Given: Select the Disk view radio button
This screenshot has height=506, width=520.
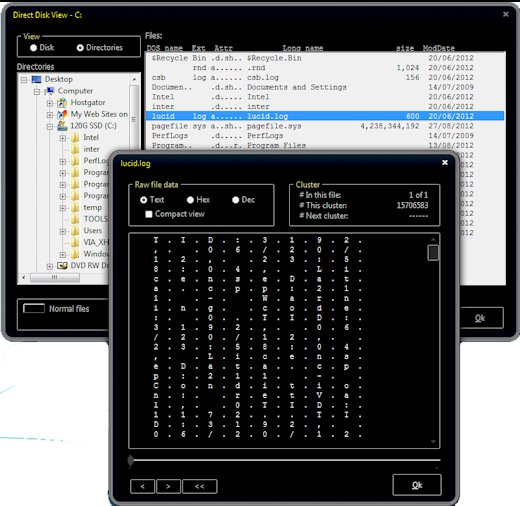Looking at the screenshot, I should 33,48.
